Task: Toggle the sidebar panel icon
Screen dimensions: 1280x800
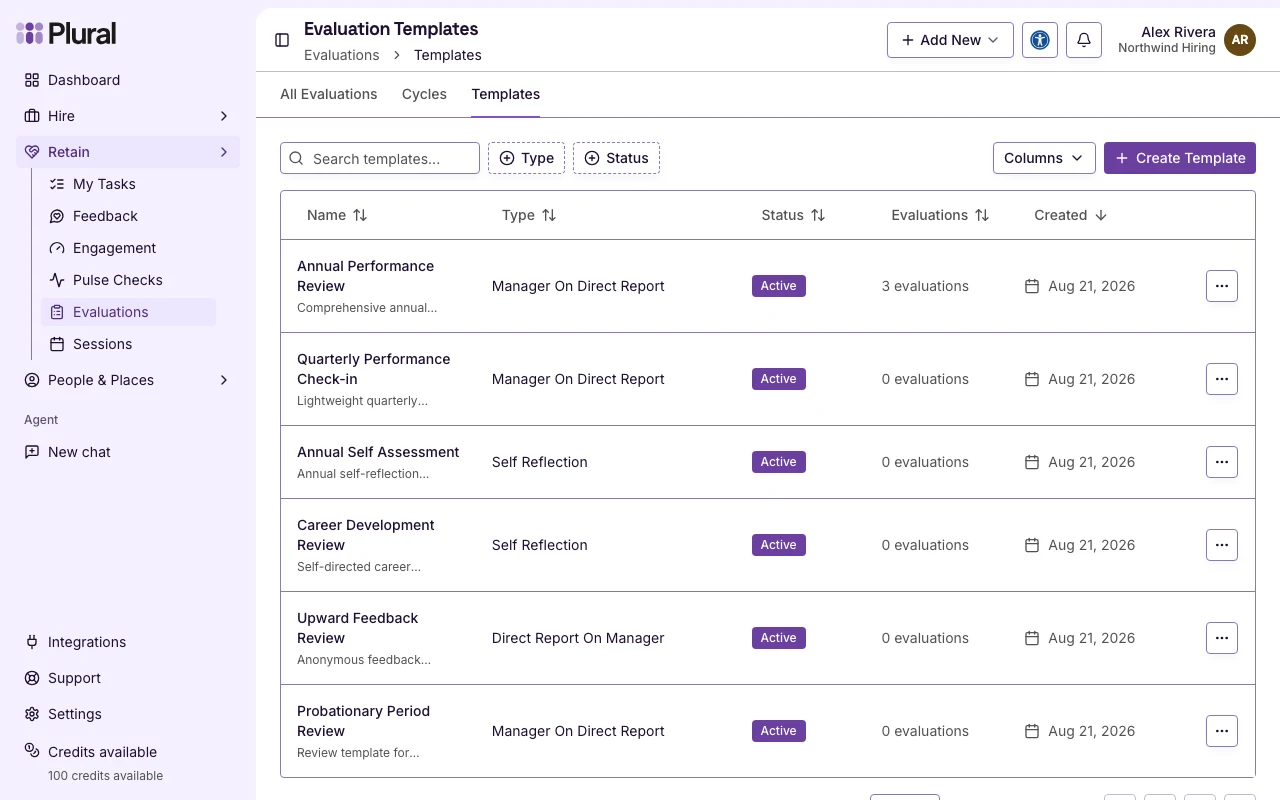Action: (x=282, y=40)
